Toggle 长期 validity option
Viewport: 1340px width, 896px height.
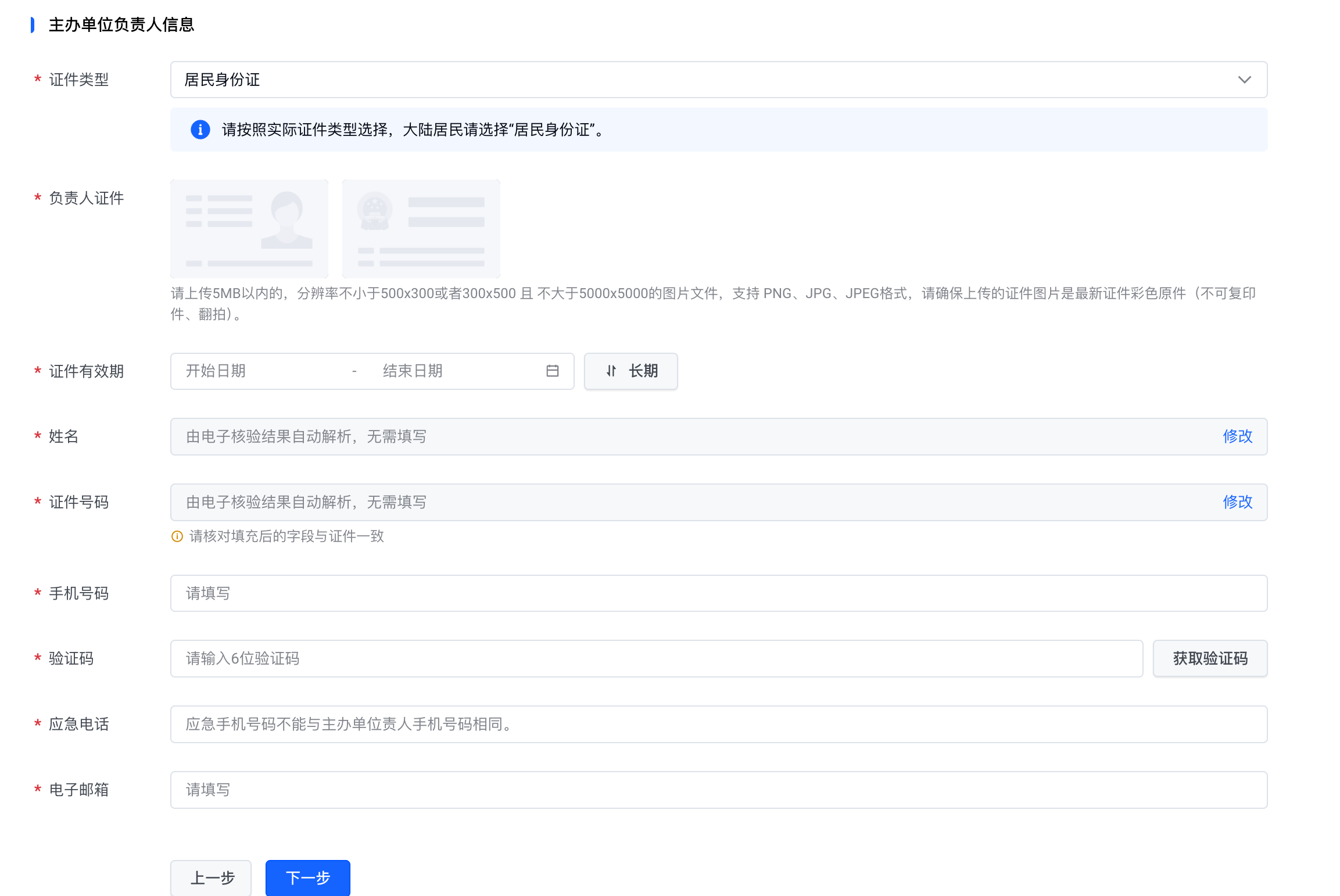tap(631, 371)
